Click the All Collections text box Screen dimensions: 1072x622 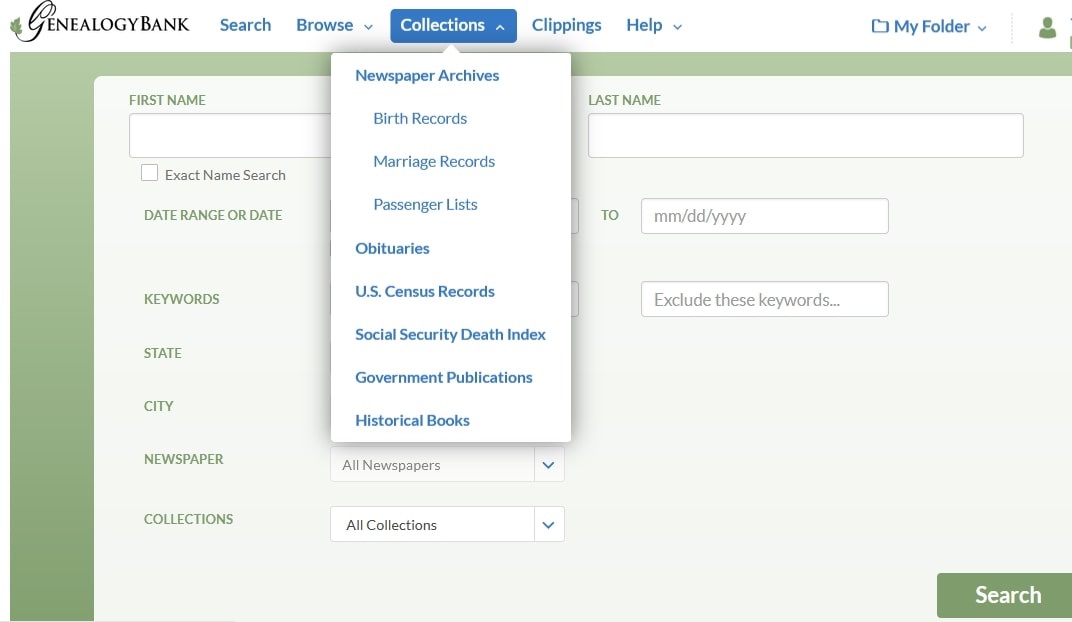point(432,524)
